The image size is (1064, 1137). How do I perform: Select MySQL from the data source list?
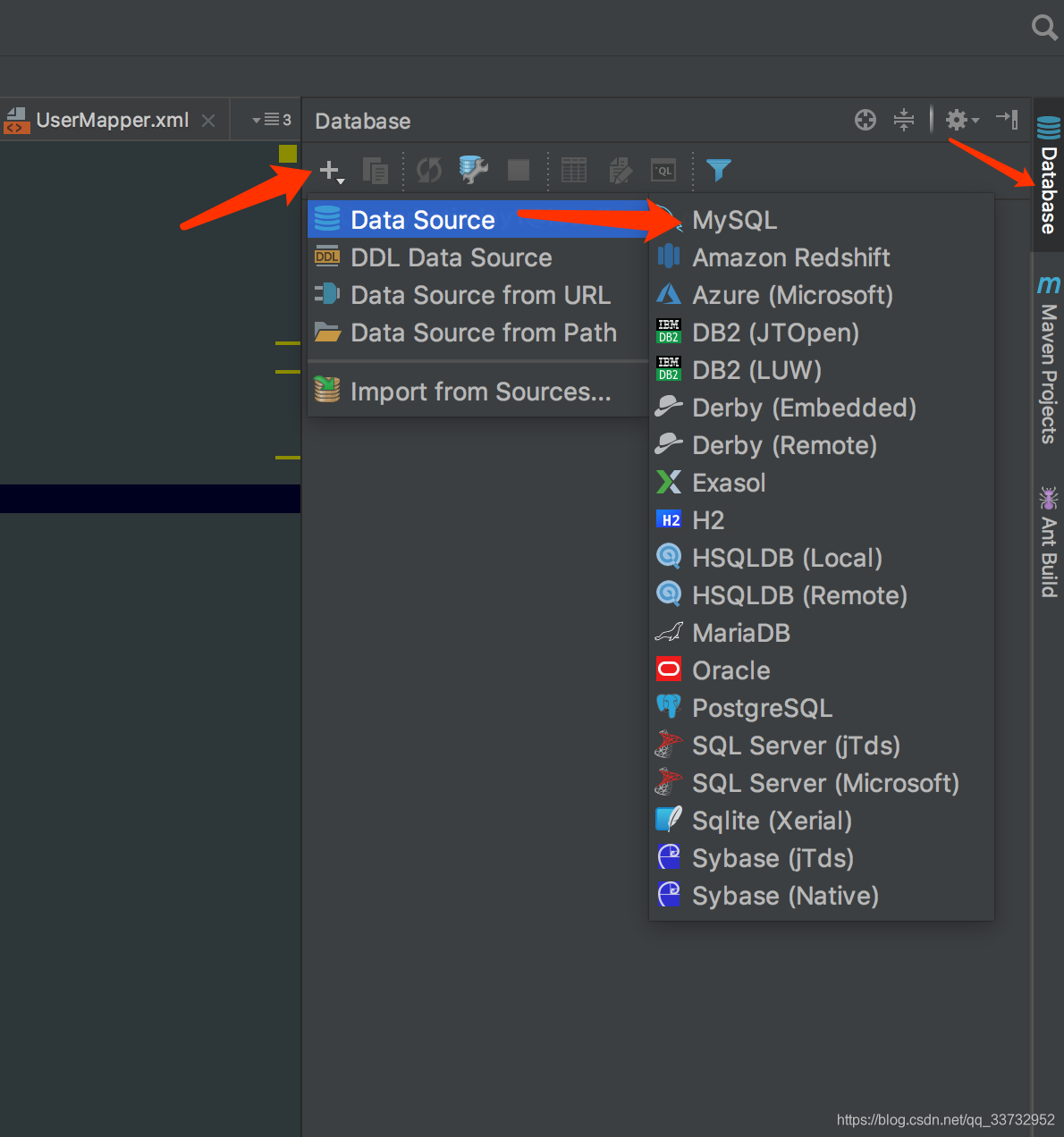point(734,219)
